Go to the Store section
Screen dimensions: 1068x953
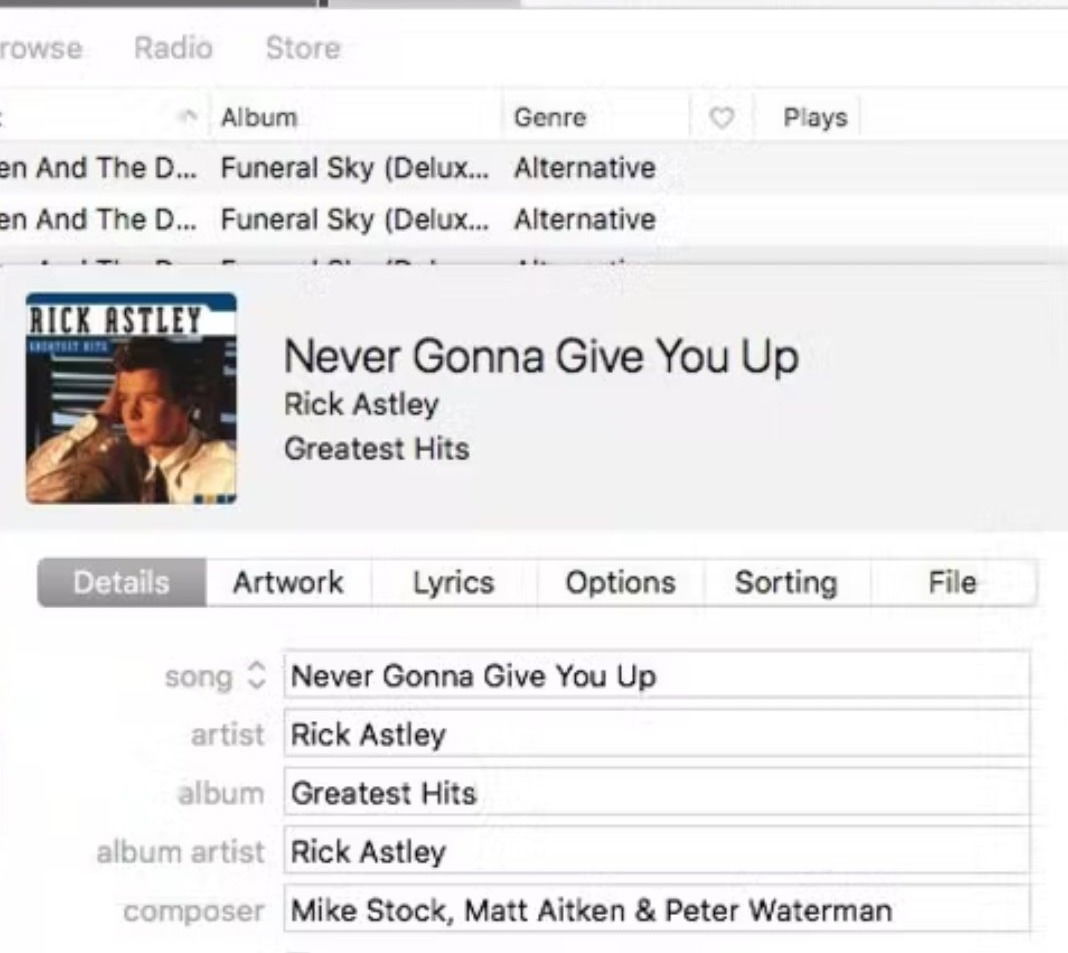pos(303,48)
